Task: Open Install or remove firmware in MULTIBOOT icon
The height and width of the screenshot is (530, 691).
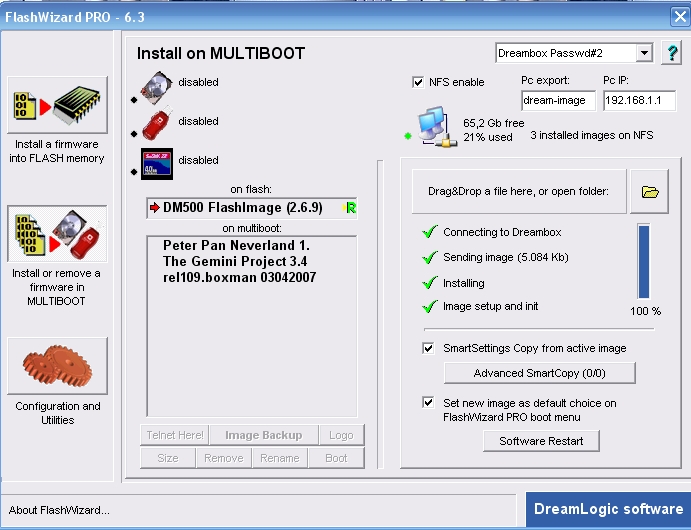Action: [x=57, y=233]
